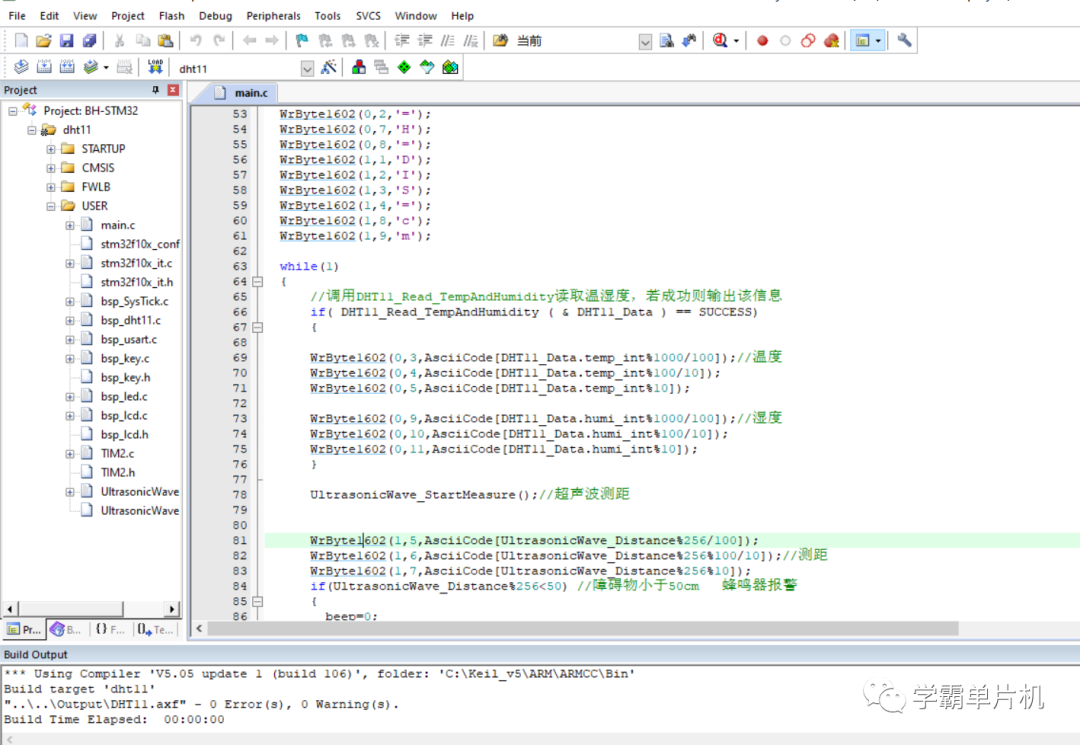Open the window layout dropdown arrow
The image size is (1080, 745).
[878, 41]
